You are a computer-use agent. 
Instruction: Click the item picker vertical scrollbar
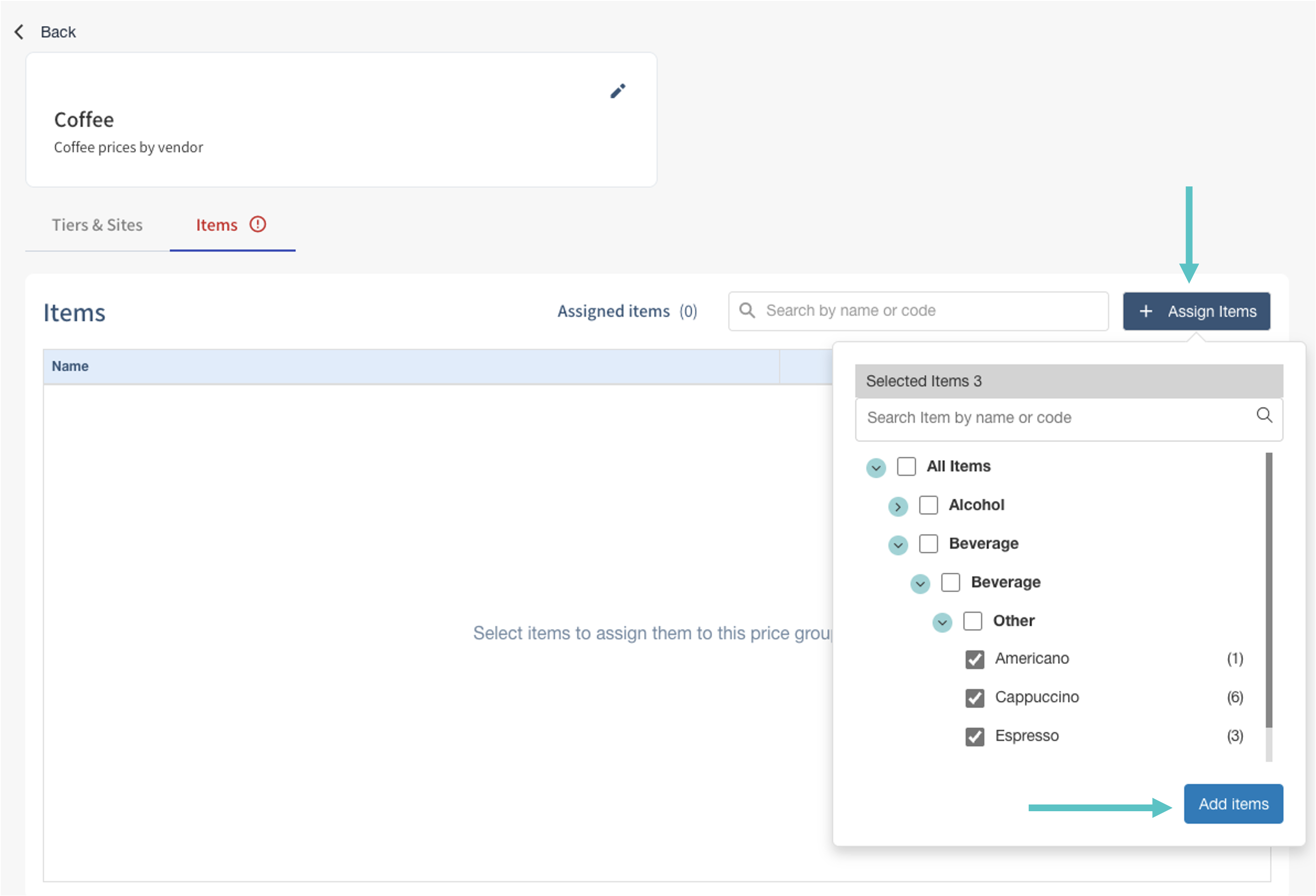click(x=1268, y=589)
